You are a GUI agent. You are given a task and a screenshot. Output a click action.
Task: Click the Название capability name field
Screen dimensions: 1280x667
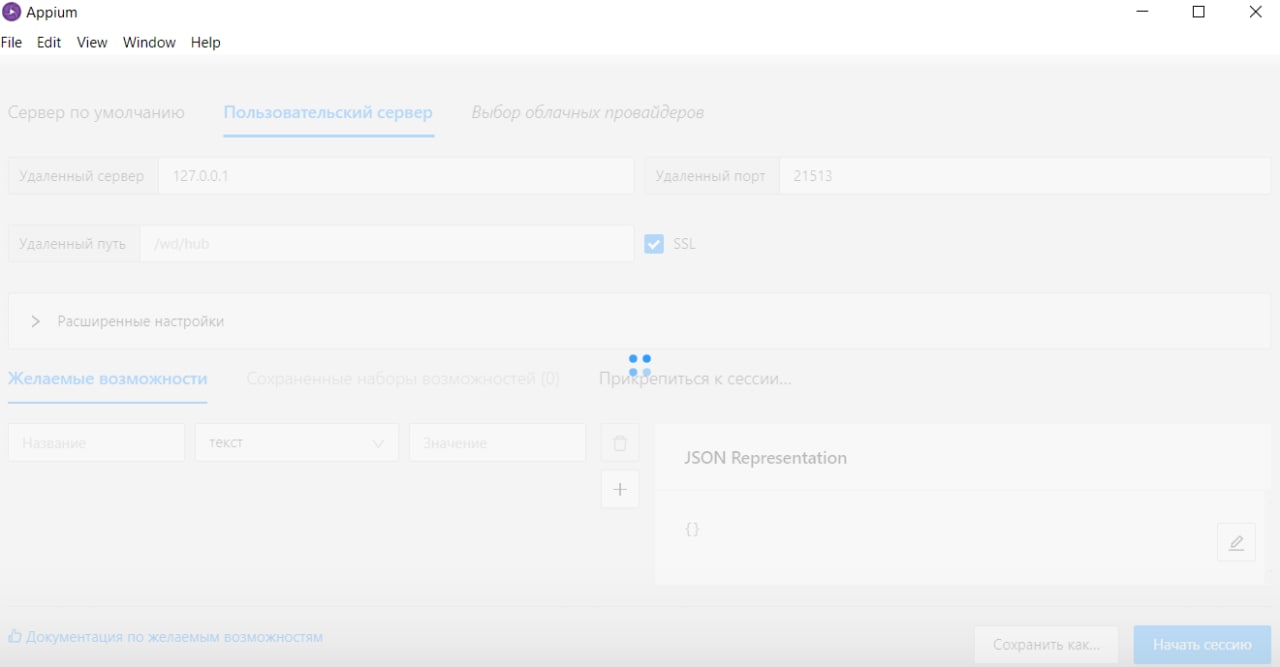click(96, 442)
